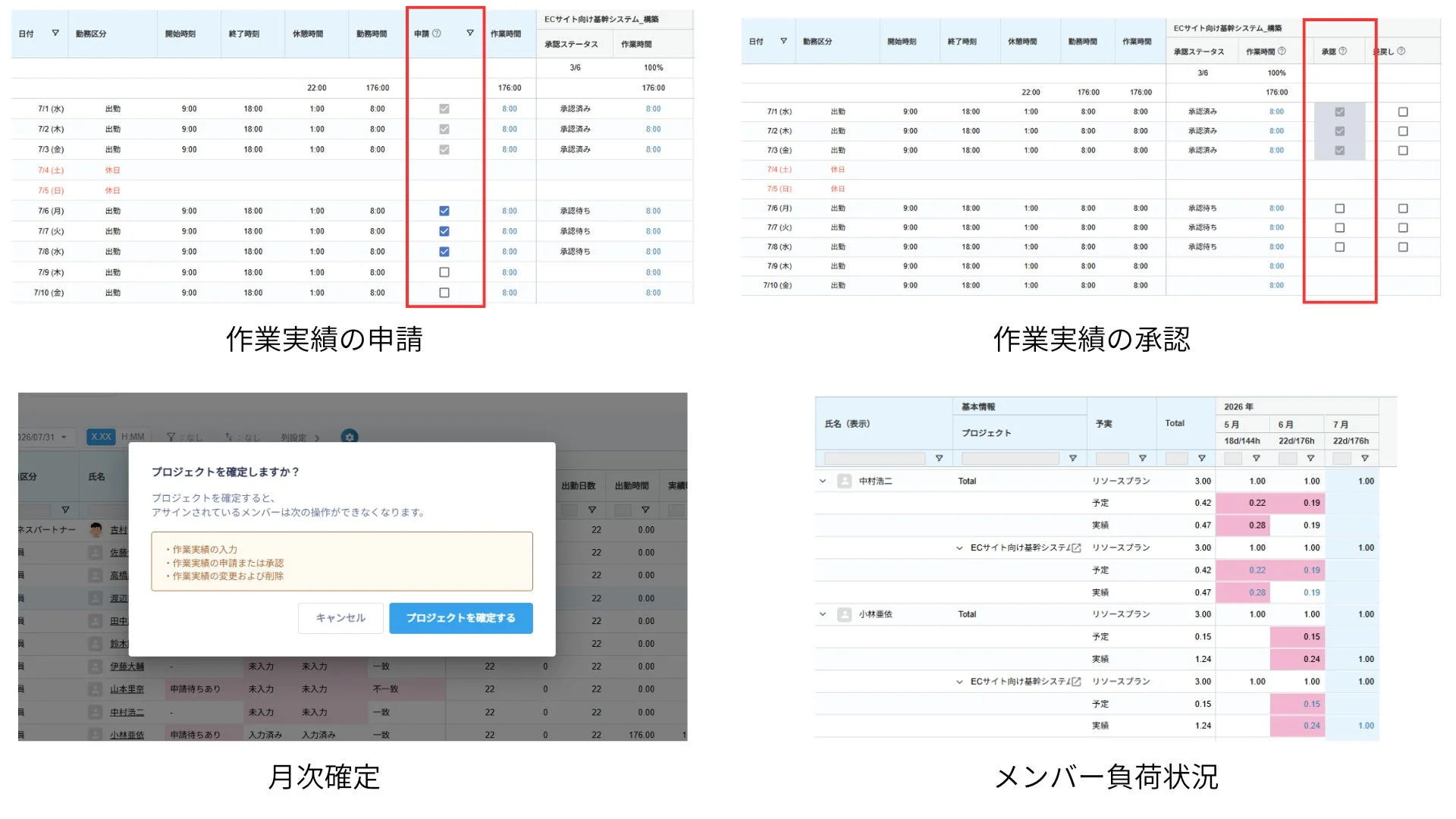
Task: Click the 氏名（表示） filter input field
Action: 874,459
